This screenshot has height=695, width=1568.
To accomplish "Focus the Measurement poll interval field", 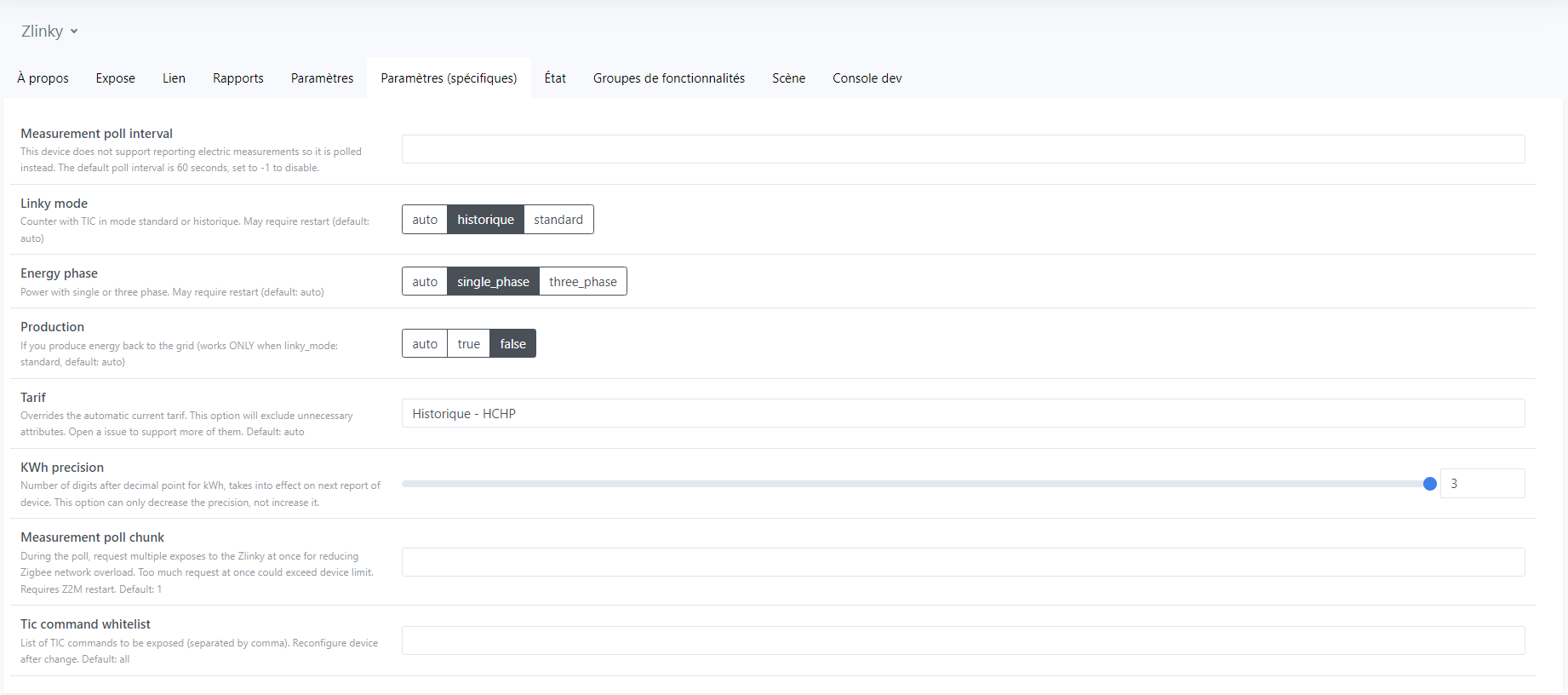I will pyautogui.click(x=963, y=149).
